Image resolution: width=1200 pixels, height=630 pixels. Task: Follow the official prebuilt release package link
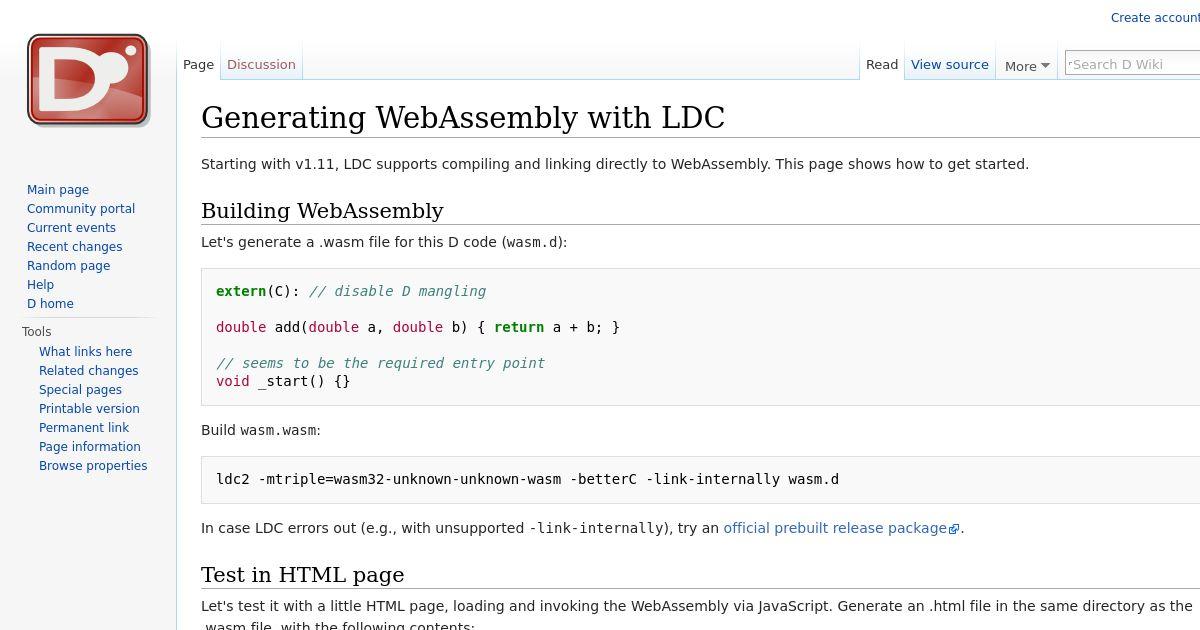(x=835, y=528)
